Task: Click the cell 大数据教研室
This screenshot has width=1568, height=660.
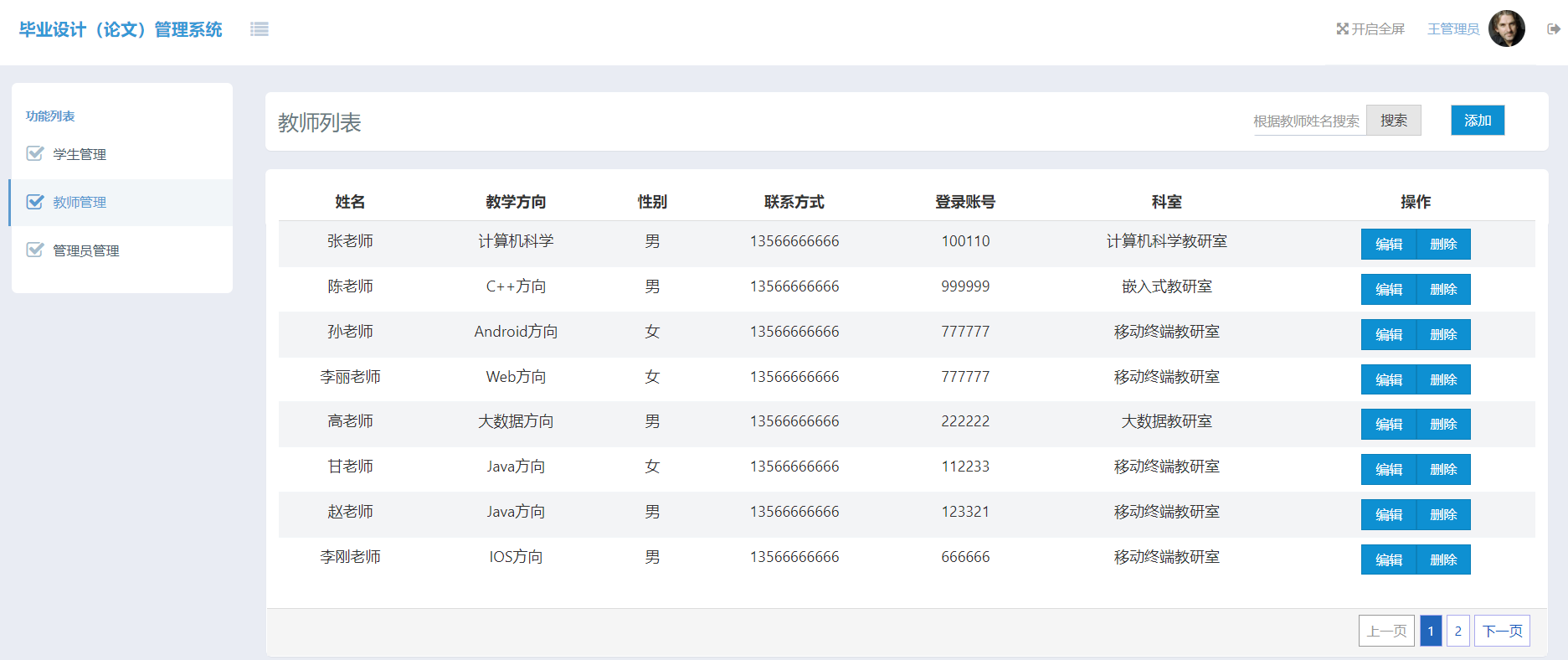Action: (1166, 421)
